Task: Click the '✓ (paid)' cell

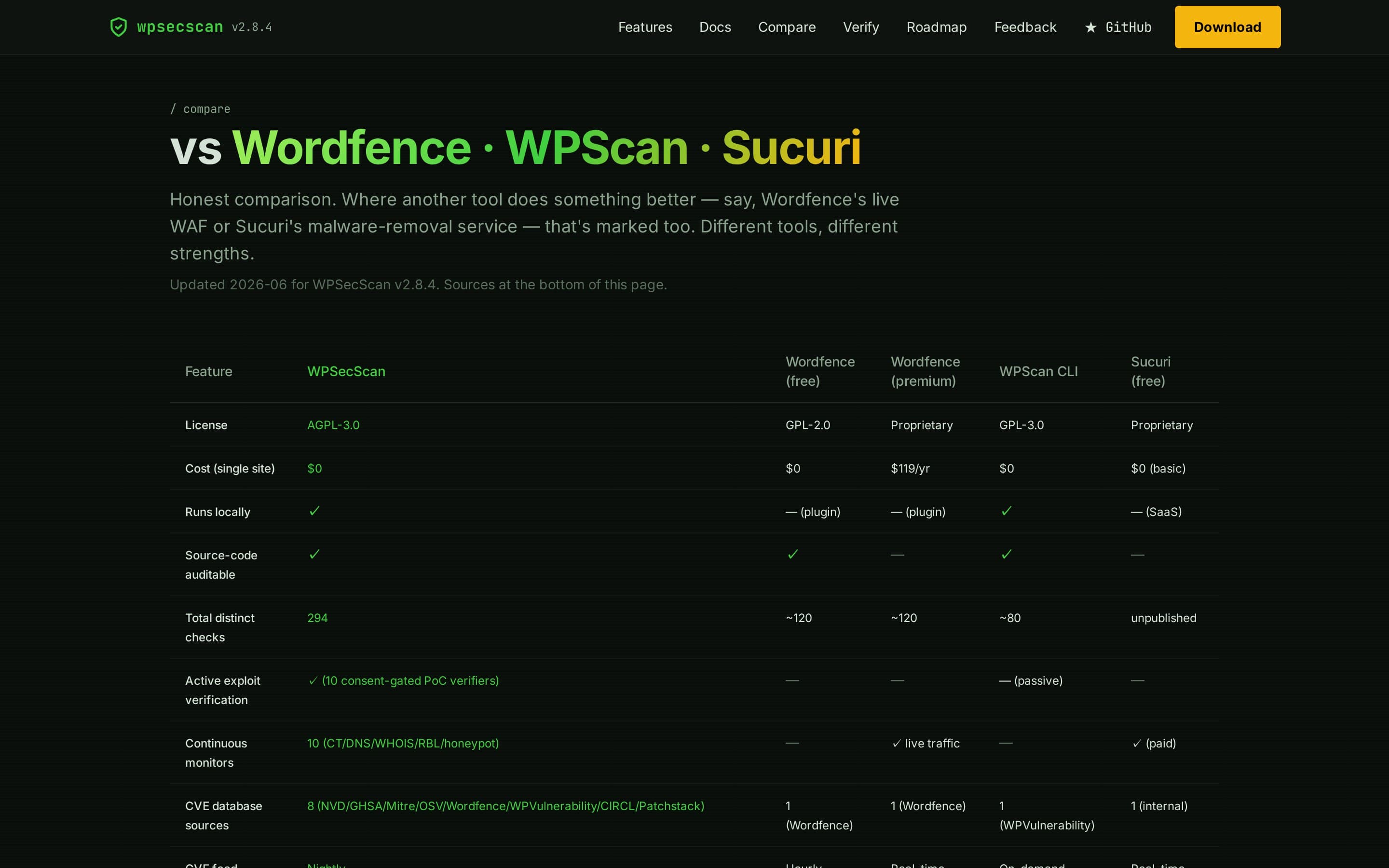Action: 1153,743
